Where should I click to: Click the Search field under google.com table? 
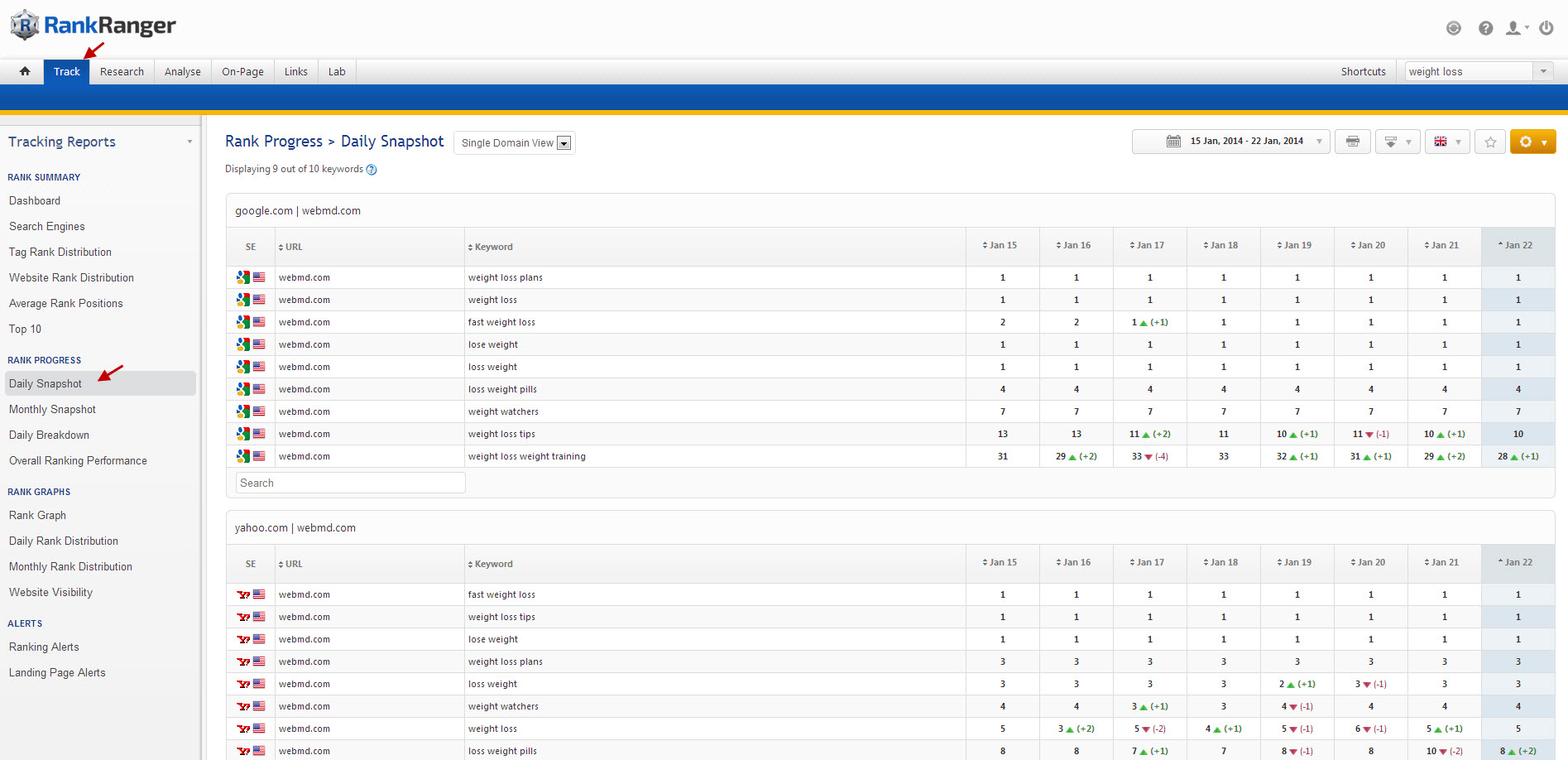tap(350, 483)
